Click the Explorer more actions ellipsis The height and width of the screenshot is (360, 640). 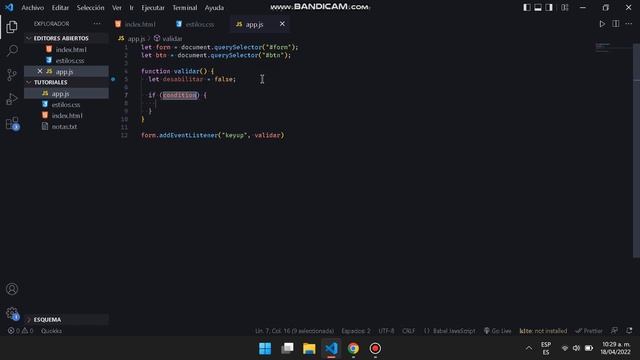pyautogui.click(x=97, y=24)
